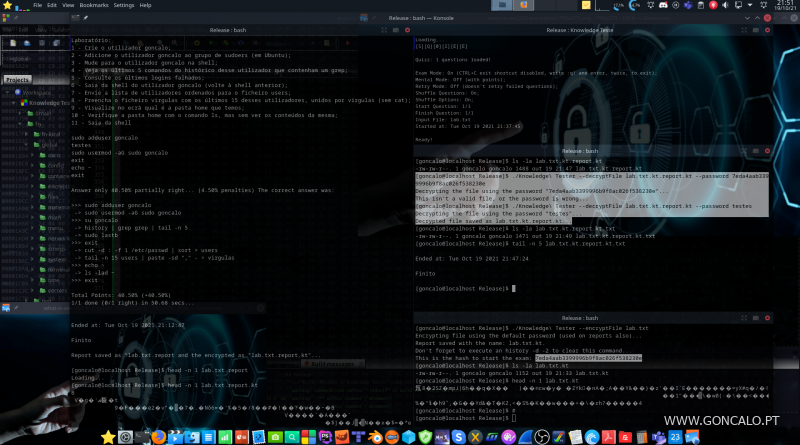Screen dimensions: 800x445
Task: Switch to the Projects tab
Action: (x=17, y=78)
